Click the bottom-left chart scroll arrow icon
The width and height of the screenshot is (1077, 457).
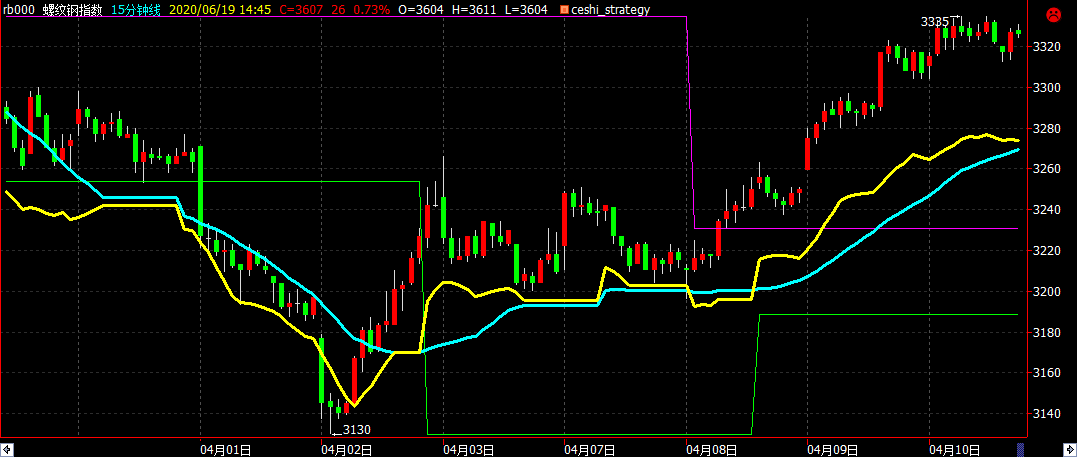[6, 449]
